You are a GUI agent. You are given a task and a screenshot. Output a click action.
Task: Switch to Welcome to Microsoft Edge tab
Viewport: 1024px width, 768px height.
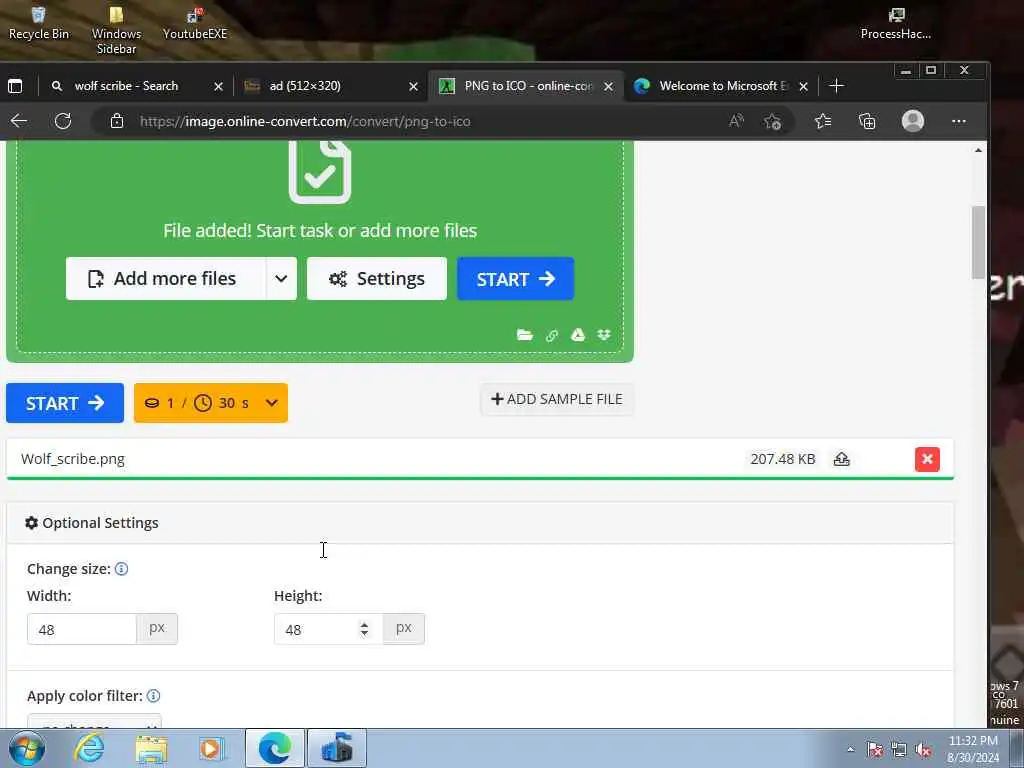click(724, 86)
